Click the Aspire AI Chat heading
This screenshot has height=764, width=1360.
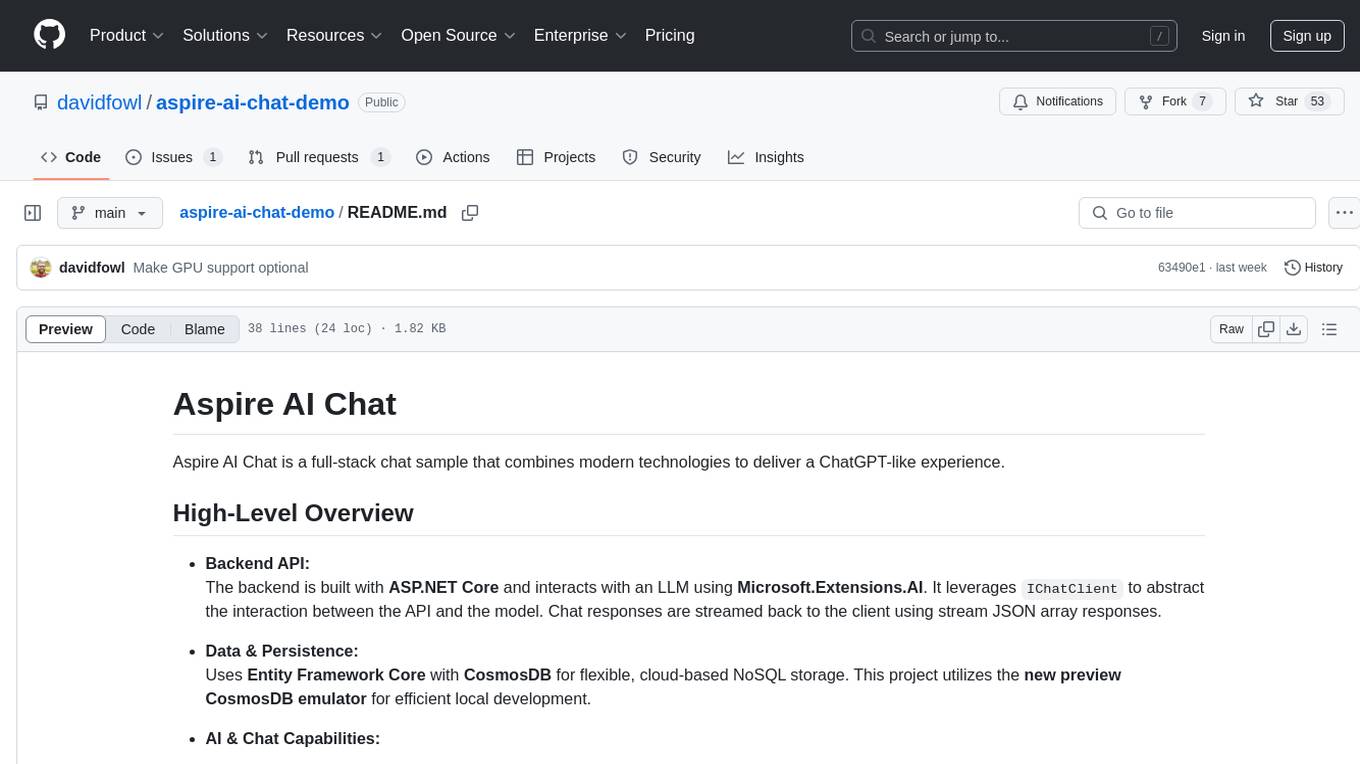click(x=285, y=404)
